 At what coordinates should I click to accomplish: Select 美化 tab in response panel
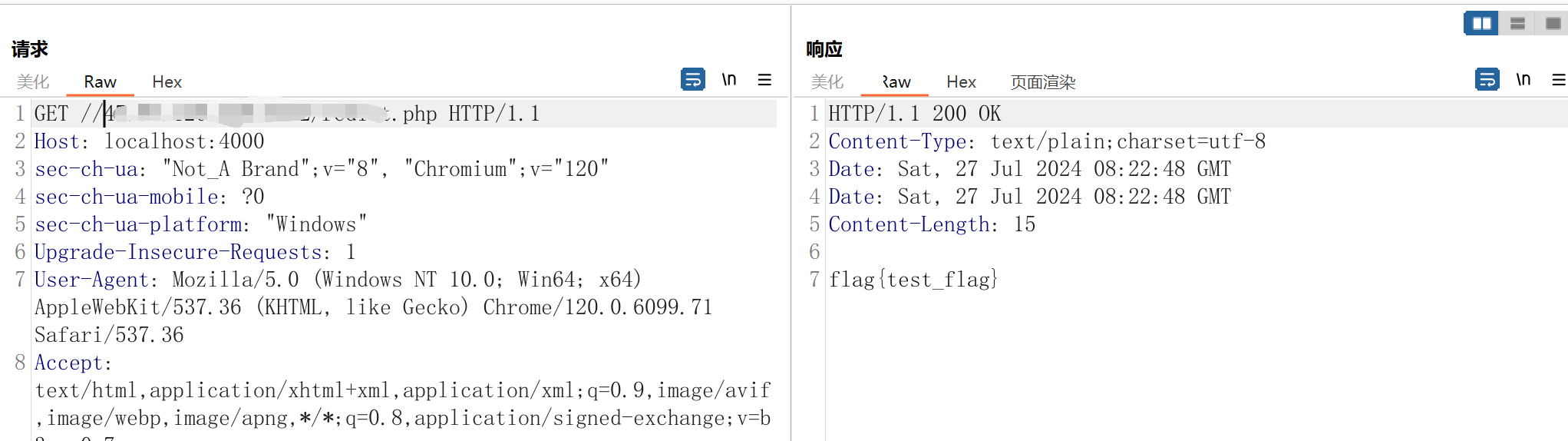pos(827,81)
